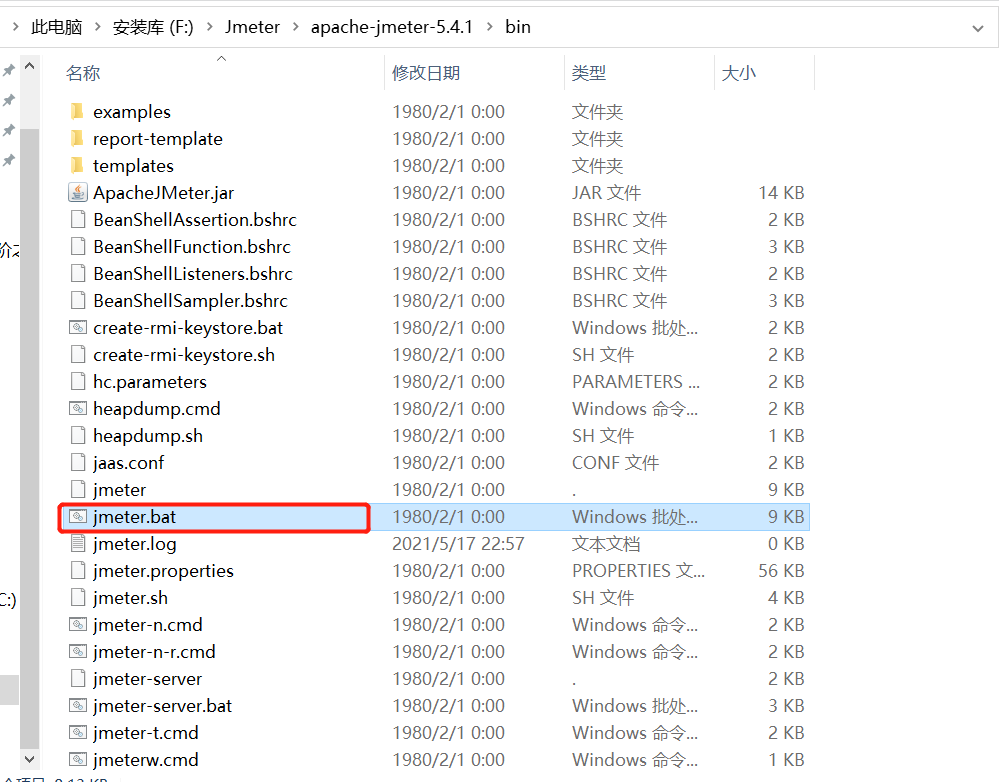This screenshot has width=999, height=782.
Task: Click the templates folder icon
Action: tap(77, 166)
